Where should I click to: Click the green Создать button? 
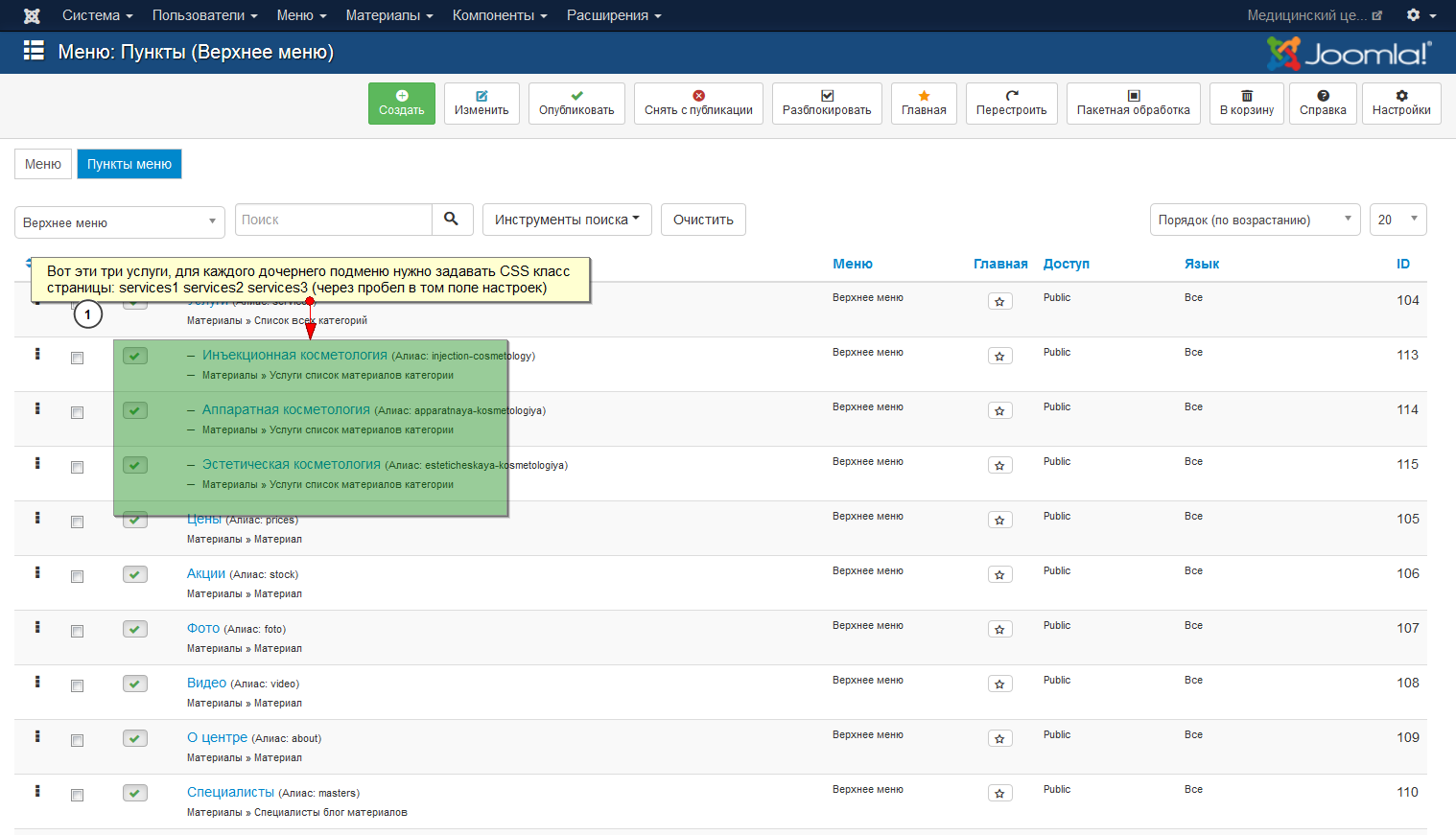tap(401, 104)
